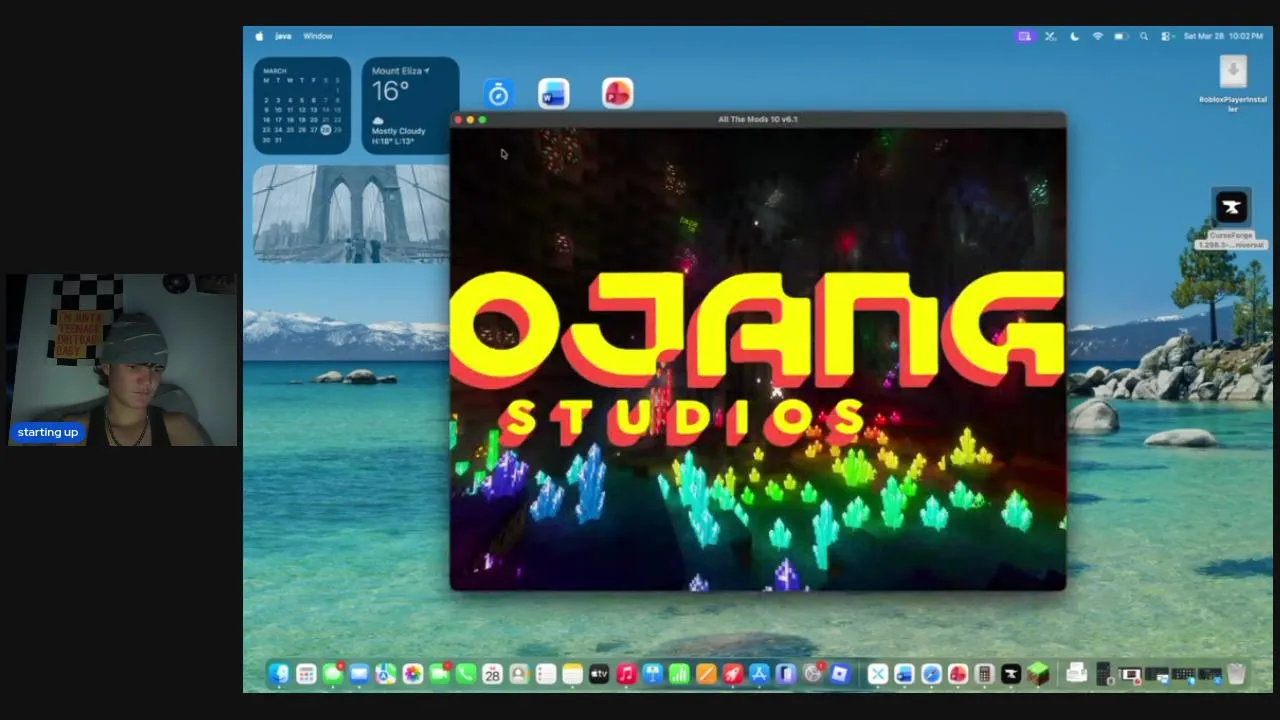
Task: Open Pages from the Dock
Action: click(706, 674)
